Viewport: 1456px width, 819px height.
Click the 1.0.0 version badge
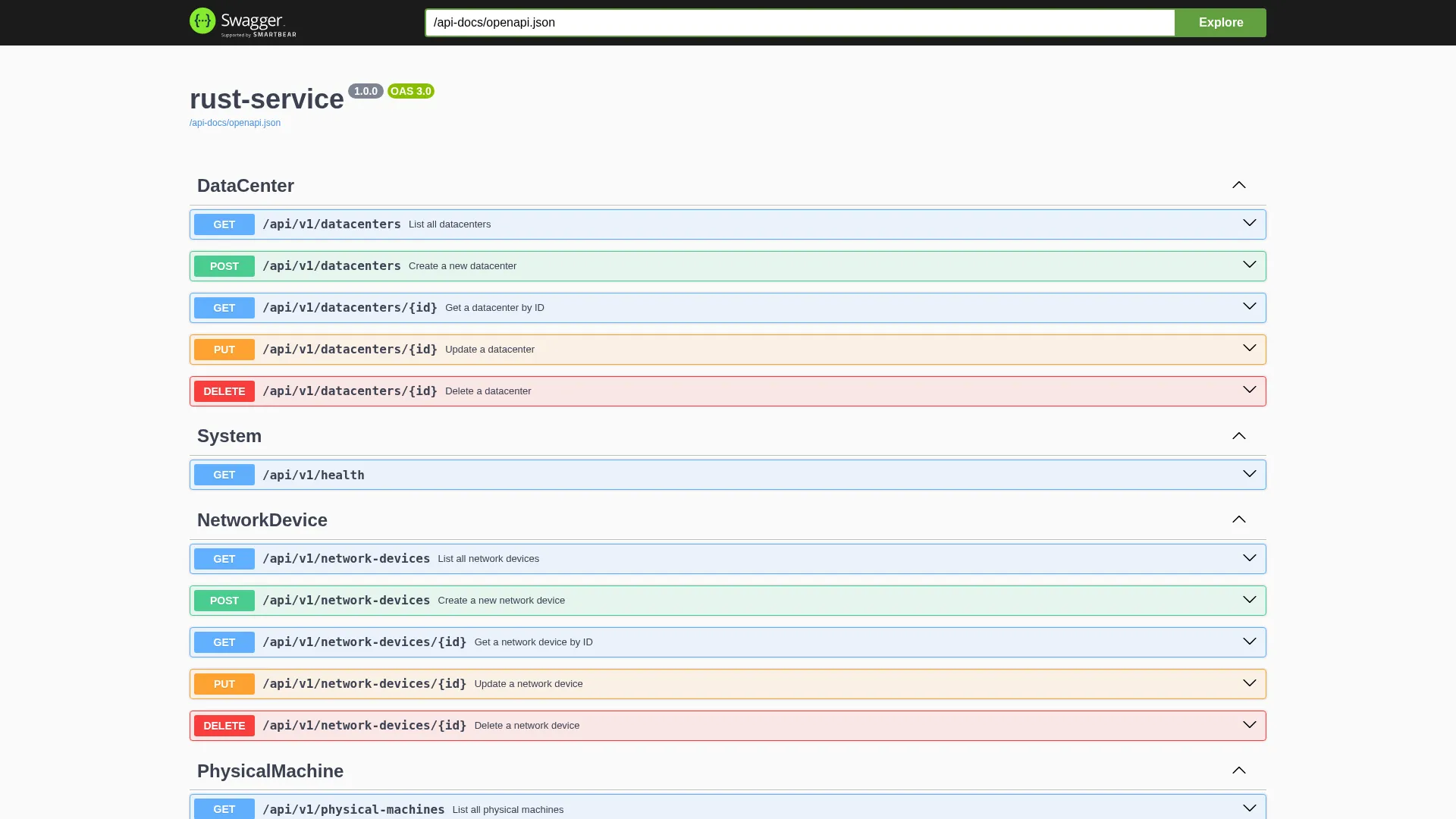366,91
